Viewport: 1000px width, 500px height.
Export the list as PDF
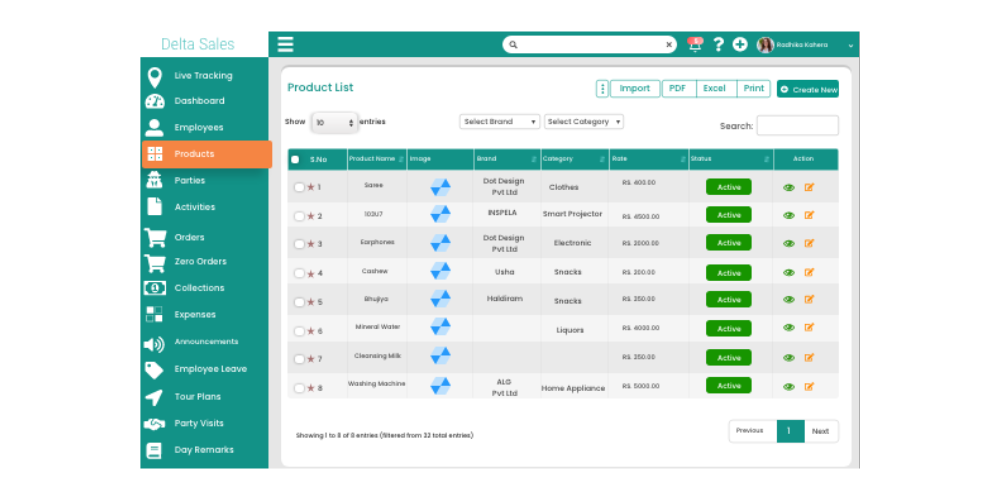click(678, 89)
